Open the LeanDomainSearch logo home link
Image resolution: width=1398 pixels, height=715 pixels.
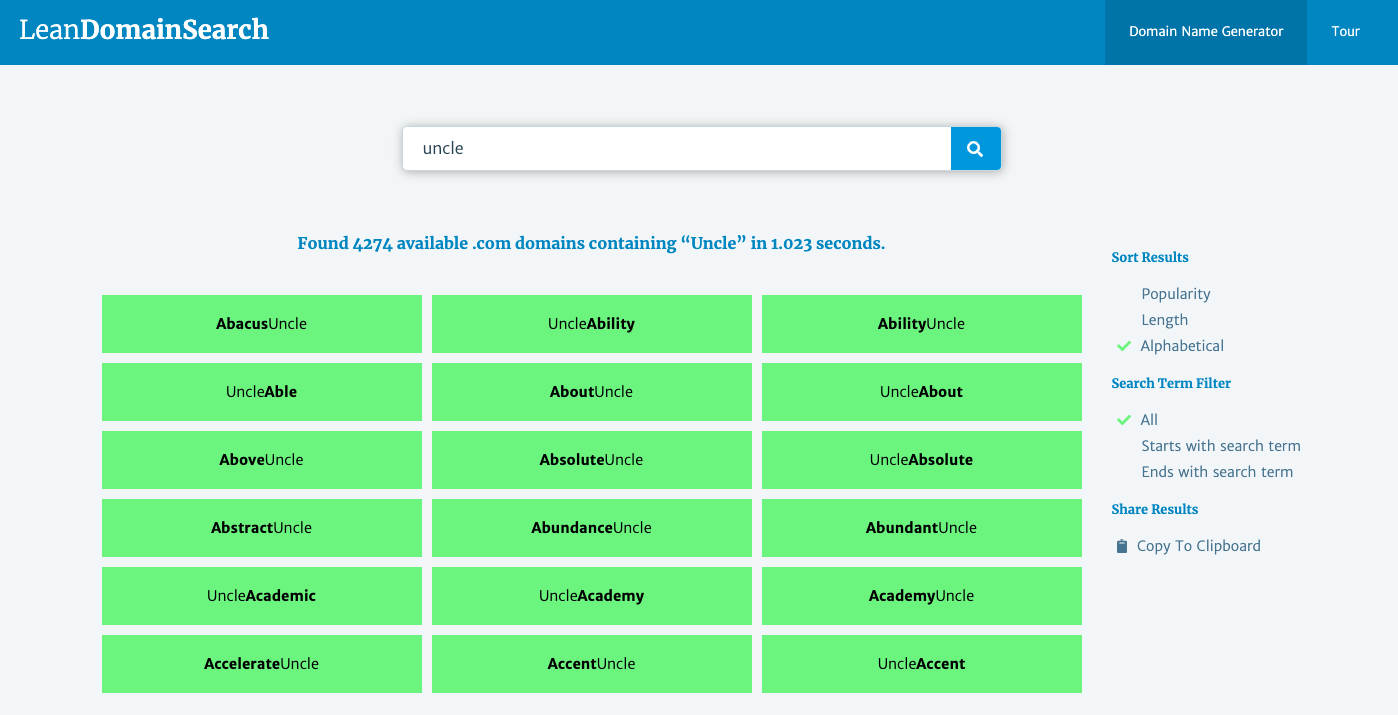point(144,30)
